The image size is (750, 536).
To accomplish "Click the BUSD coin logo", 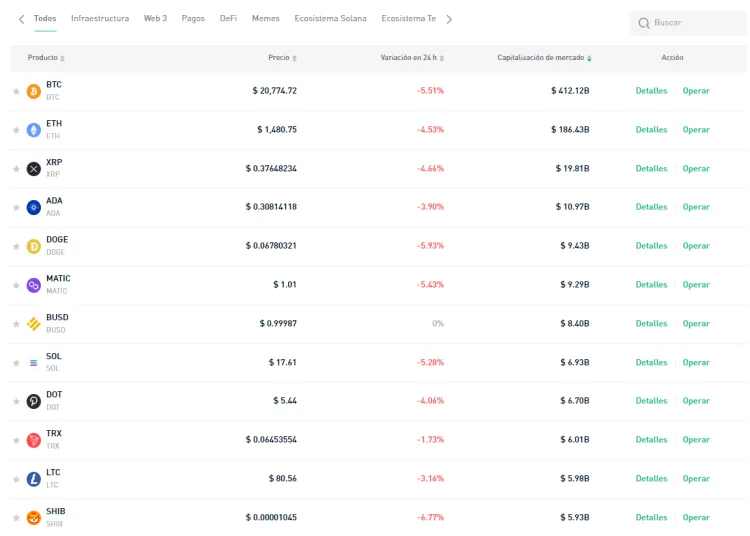I will [x=33, y=324].
